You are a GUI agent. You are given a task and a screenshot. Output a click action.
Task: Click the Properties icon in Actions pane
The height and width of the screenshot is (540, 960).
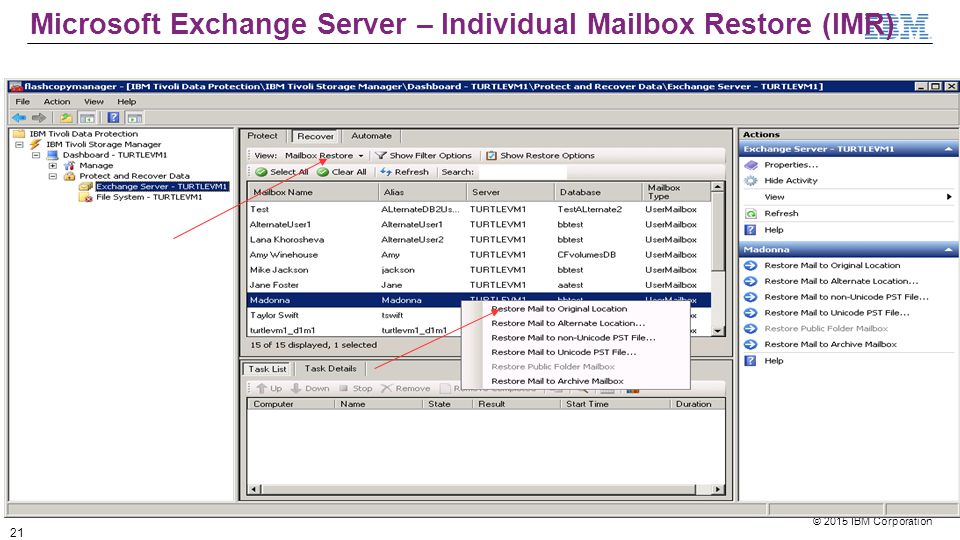[751, 165]
